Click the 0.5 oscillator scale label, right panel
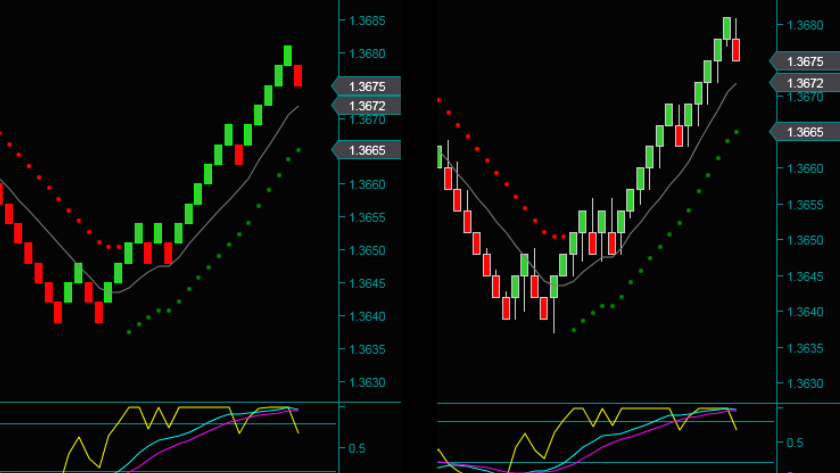Image resolution: width=840 pixels, height=473 pixels. click(795, 442)
